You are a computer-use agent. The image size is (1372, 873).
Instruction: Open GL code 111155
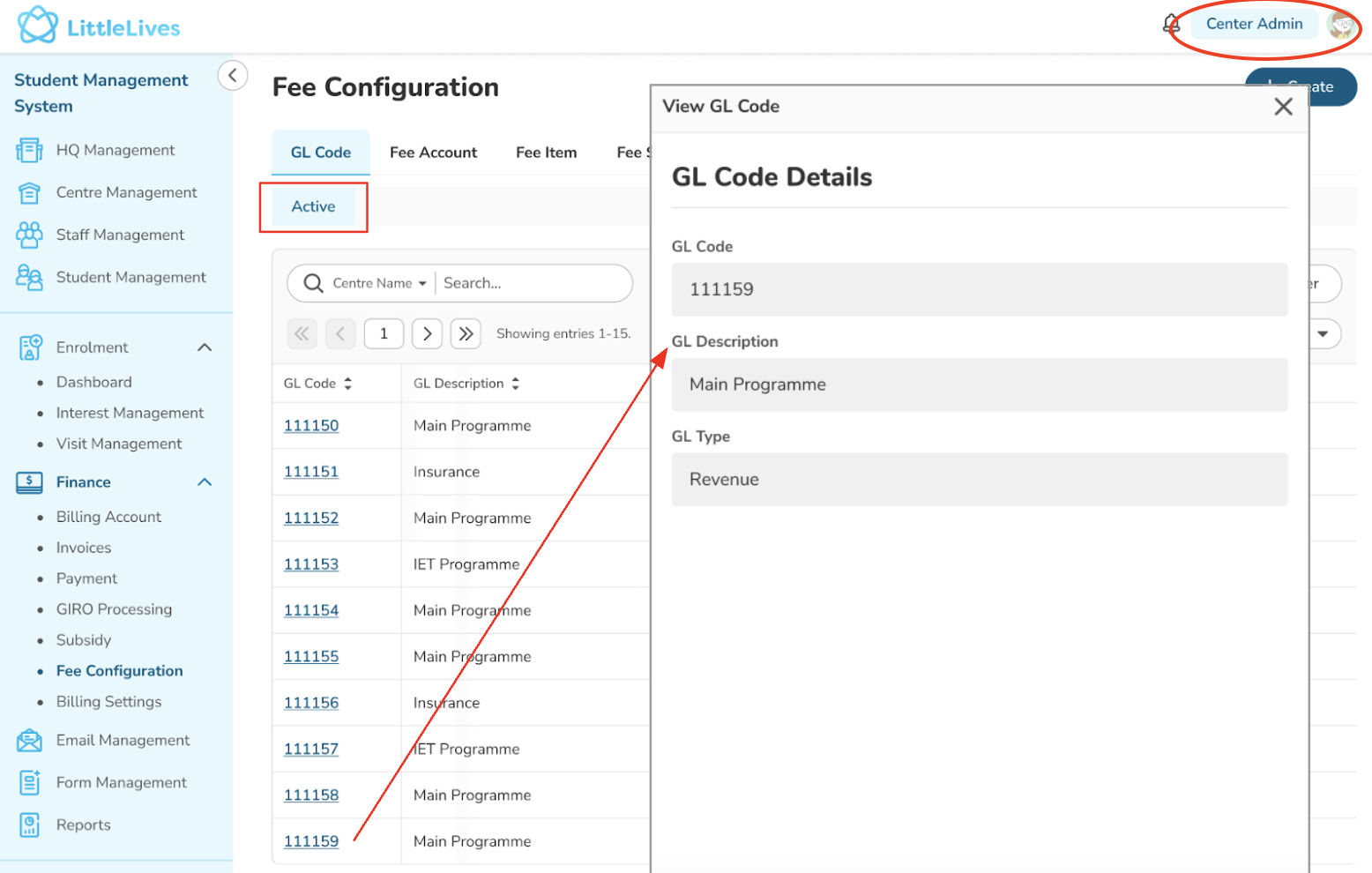click(x=311, y=657)
